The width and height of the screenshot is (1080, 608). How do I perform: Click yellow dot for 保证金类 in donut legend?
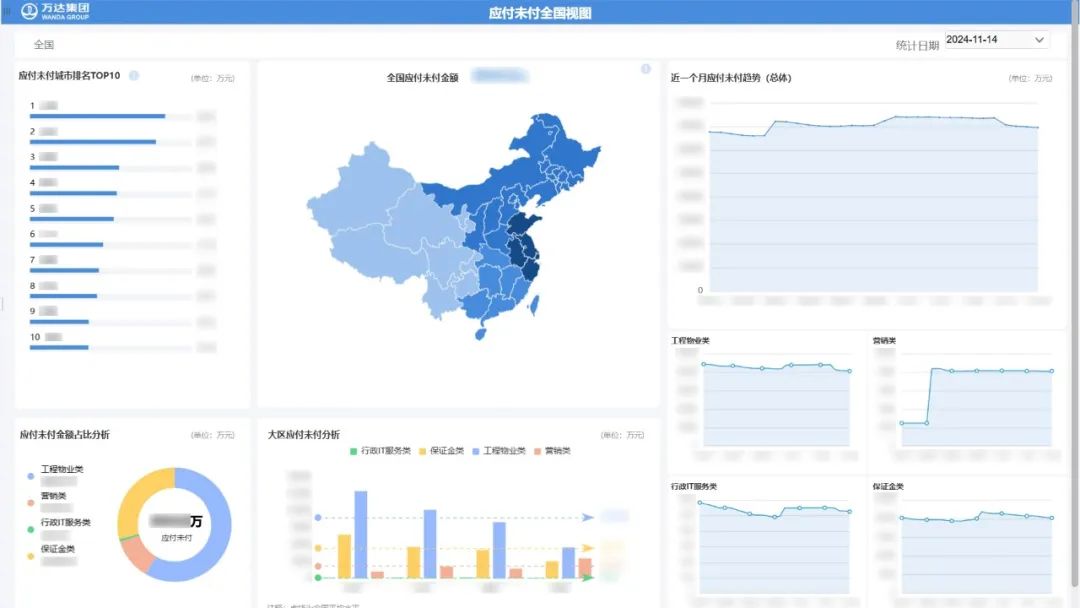(x=31, y=556)
